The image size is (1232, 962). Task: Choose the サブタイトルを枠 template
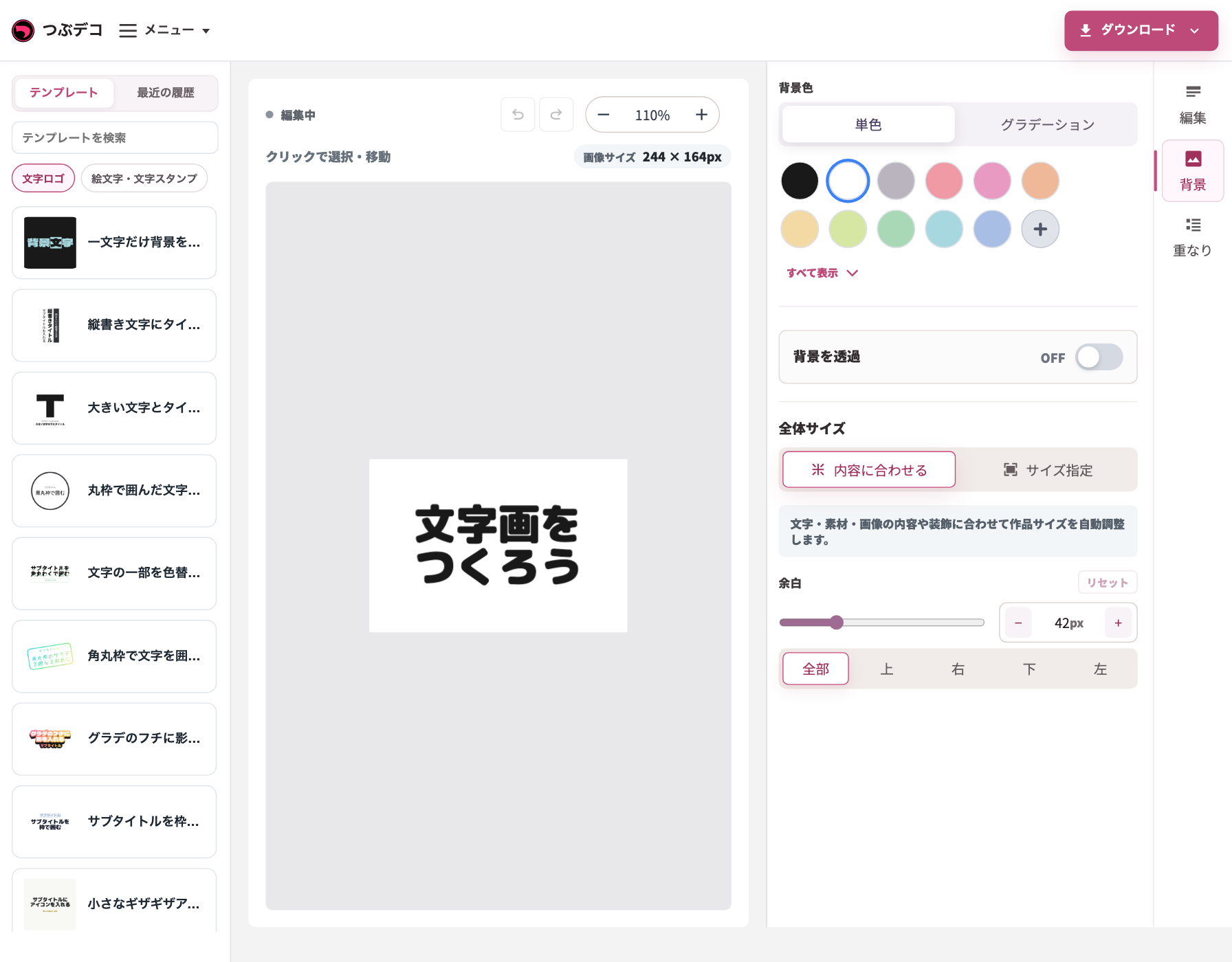point(114,822)
